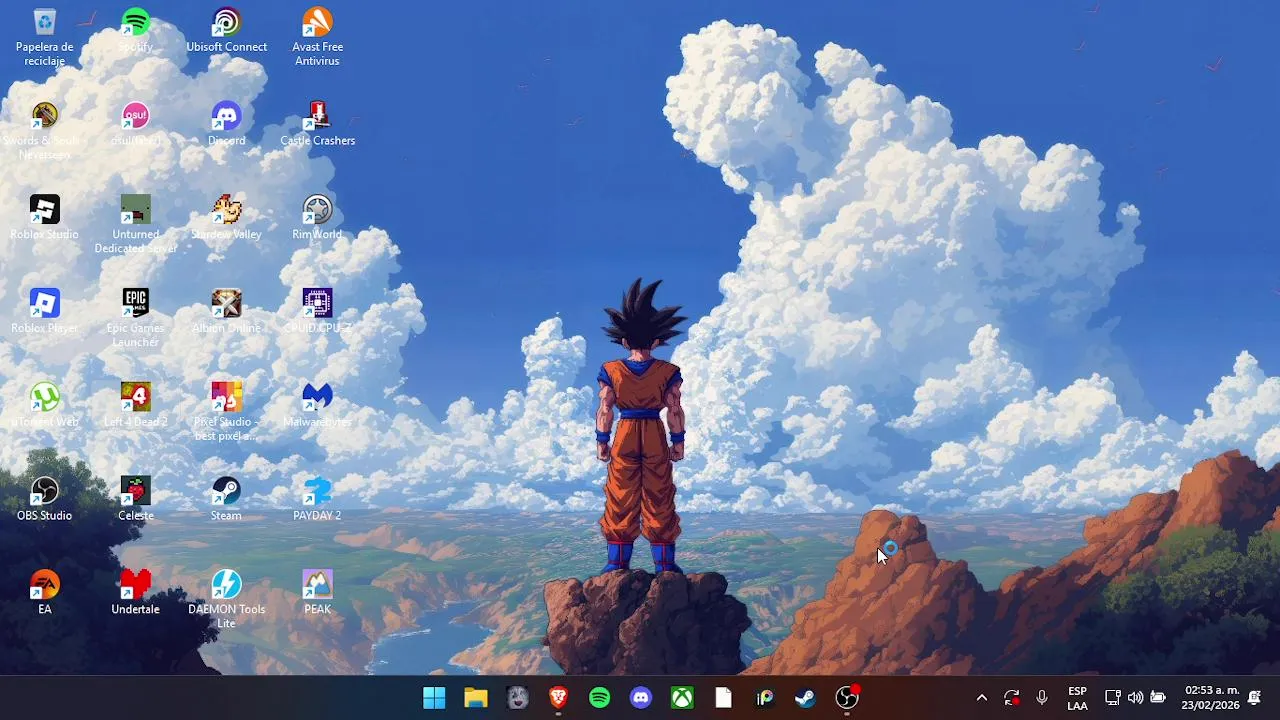The width and height of the screenshot is (1280, 720).
Task: Open the notification center bell icon
Action: click(x=1254, y=698)
